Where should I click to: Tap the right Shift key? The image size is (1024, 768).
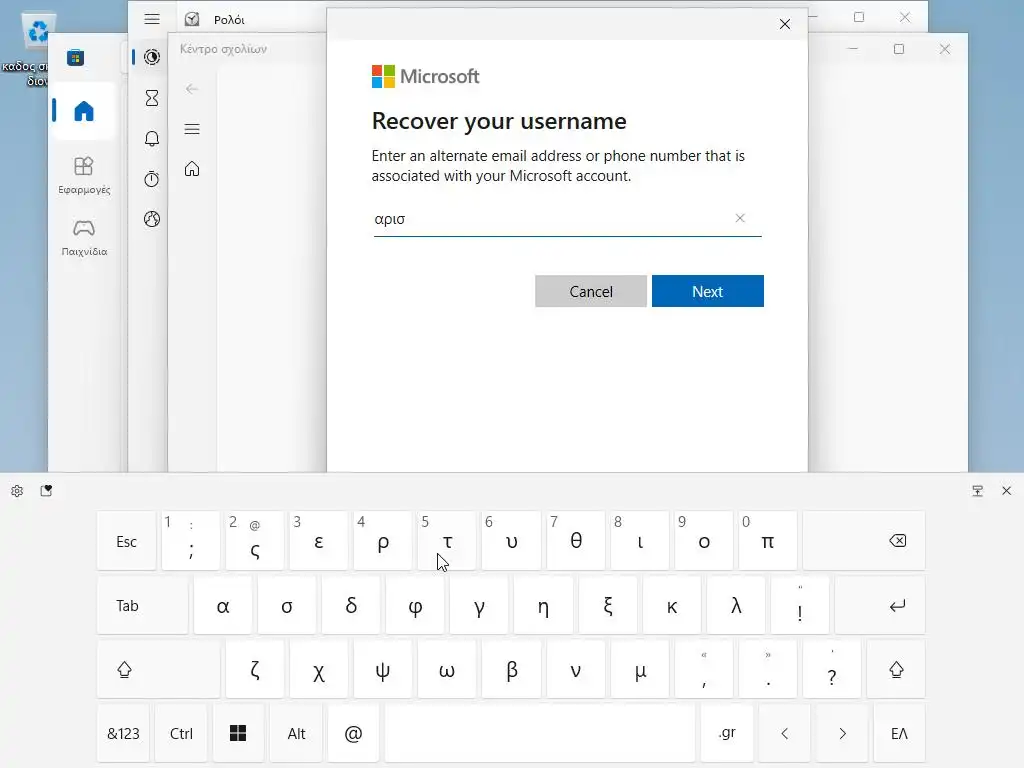896,669
